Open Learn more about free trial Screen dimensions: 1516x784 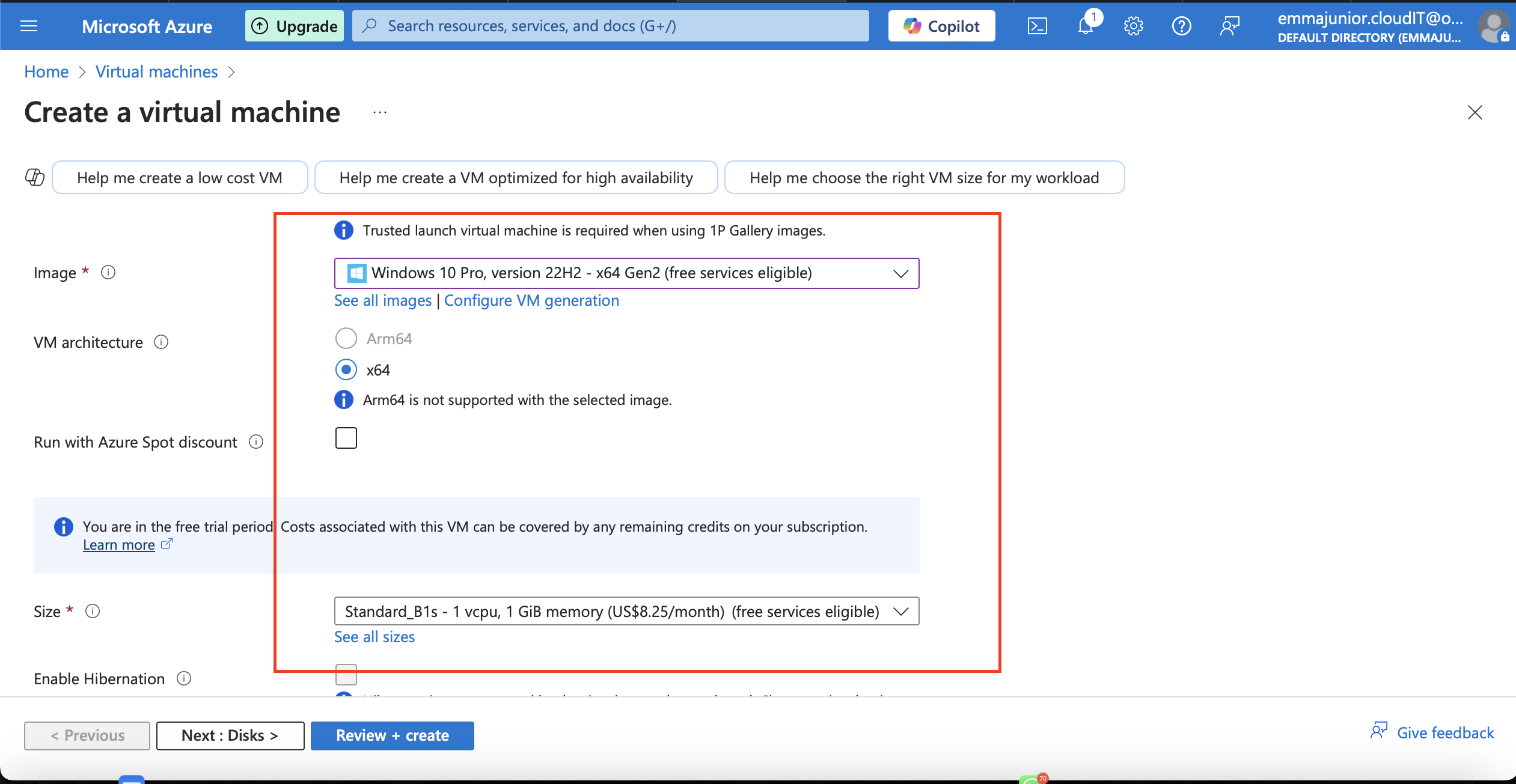119,545
